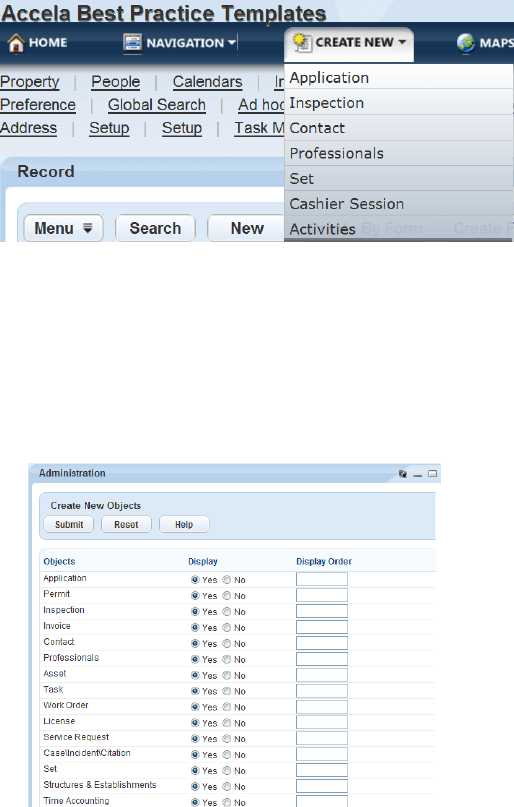Screen dimensions: 514x807
Task: Click the Objects column header
Action: point(59,562)
